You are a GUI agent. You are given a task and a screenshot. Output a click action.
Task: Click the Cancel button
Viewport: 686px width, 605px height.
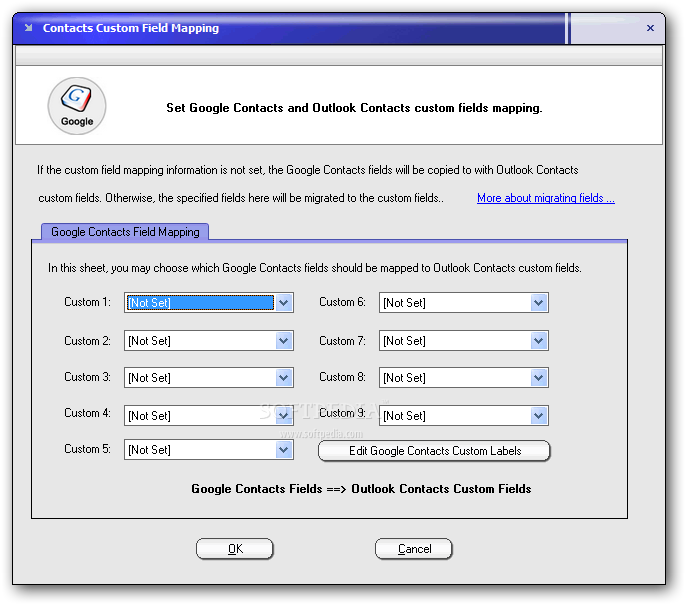click(x=414, y=549)
